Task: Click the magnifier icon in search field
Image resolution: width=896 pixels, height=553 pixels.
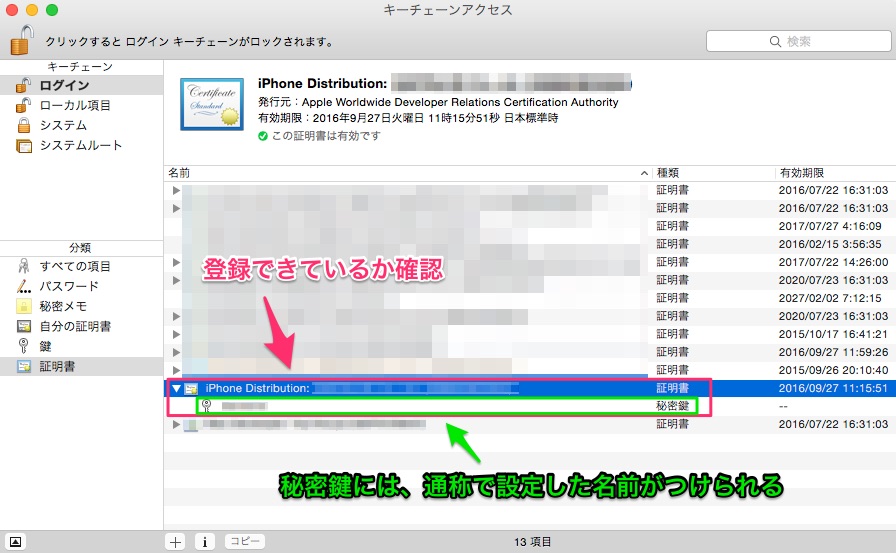Action: point(775,41)
